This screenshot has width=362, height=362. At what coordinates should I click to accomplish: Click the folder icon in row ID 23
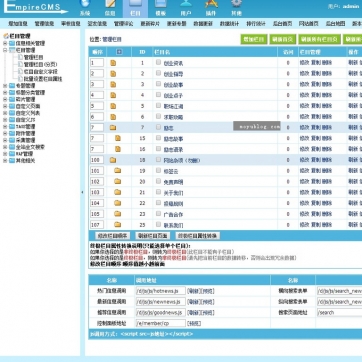coord(117,214)
